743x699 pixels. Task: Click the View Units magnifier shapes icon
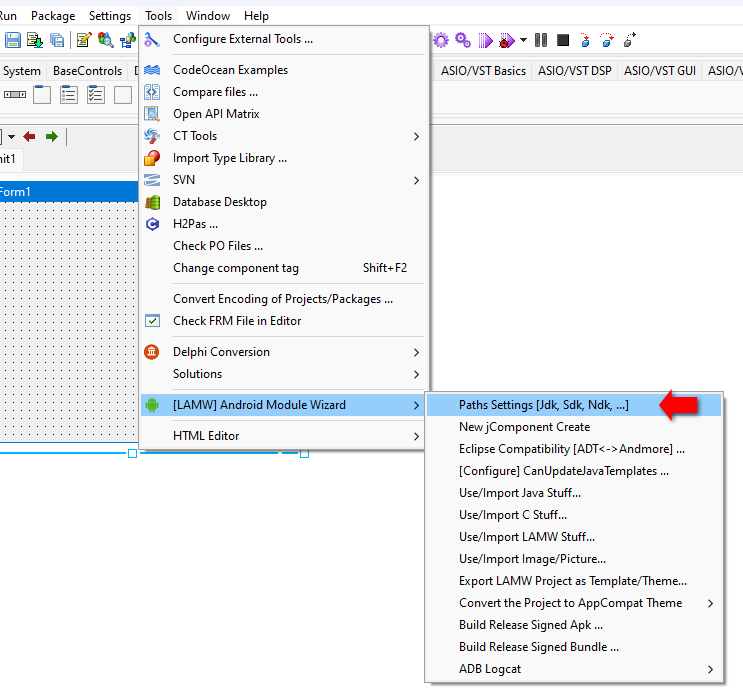[106, 40]
